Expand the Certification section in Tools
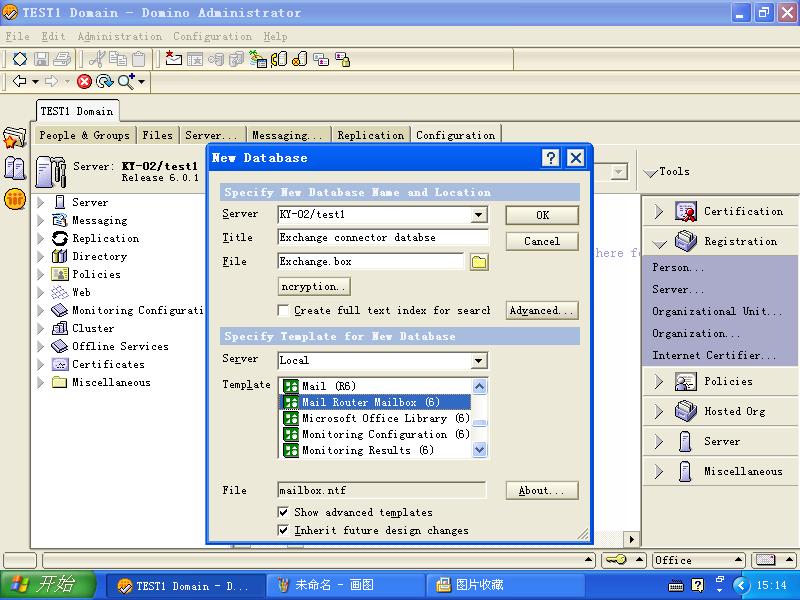 pos(659,211)
